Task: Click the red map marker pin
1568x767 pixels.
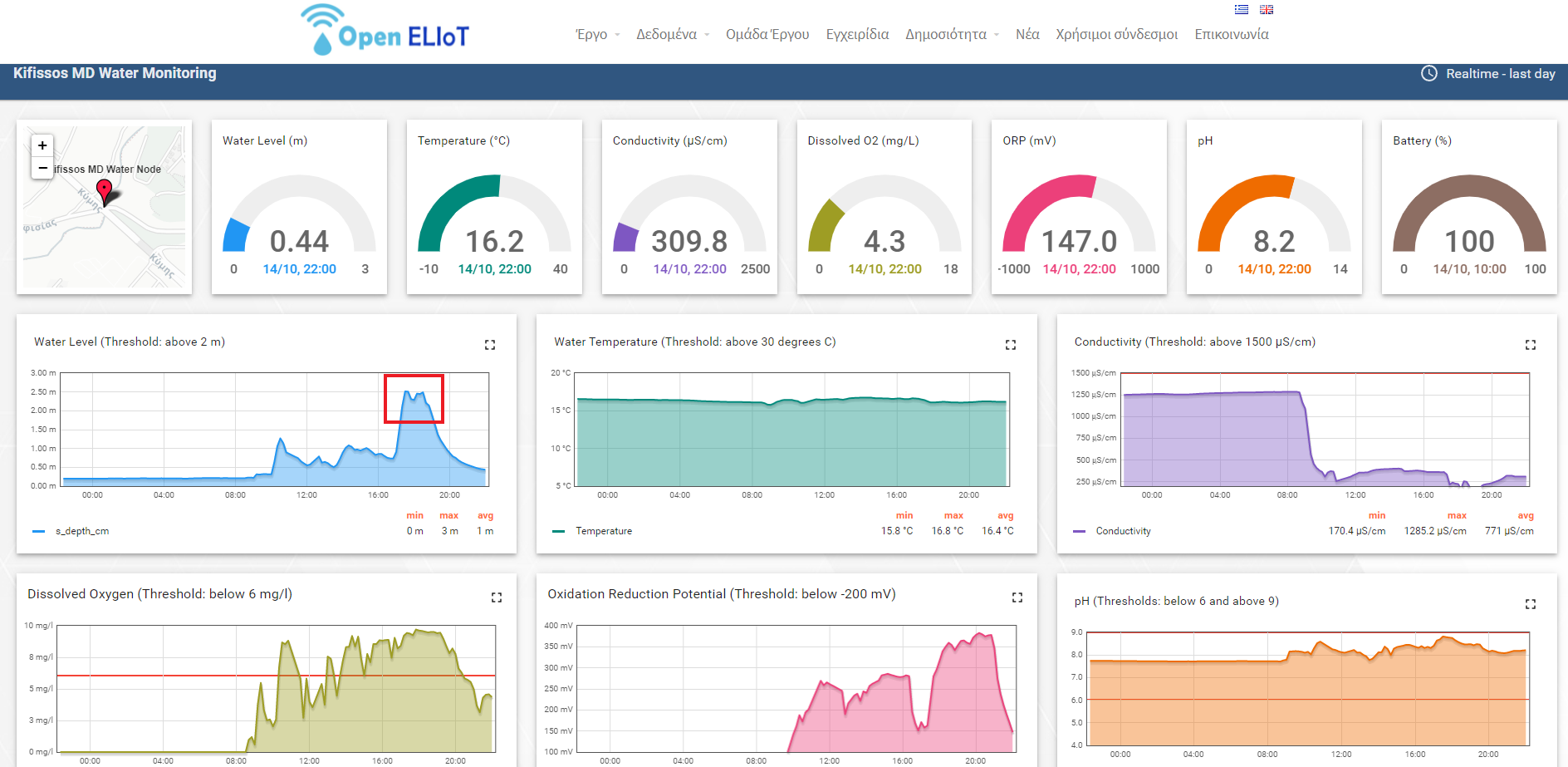Action: point(104,192)
